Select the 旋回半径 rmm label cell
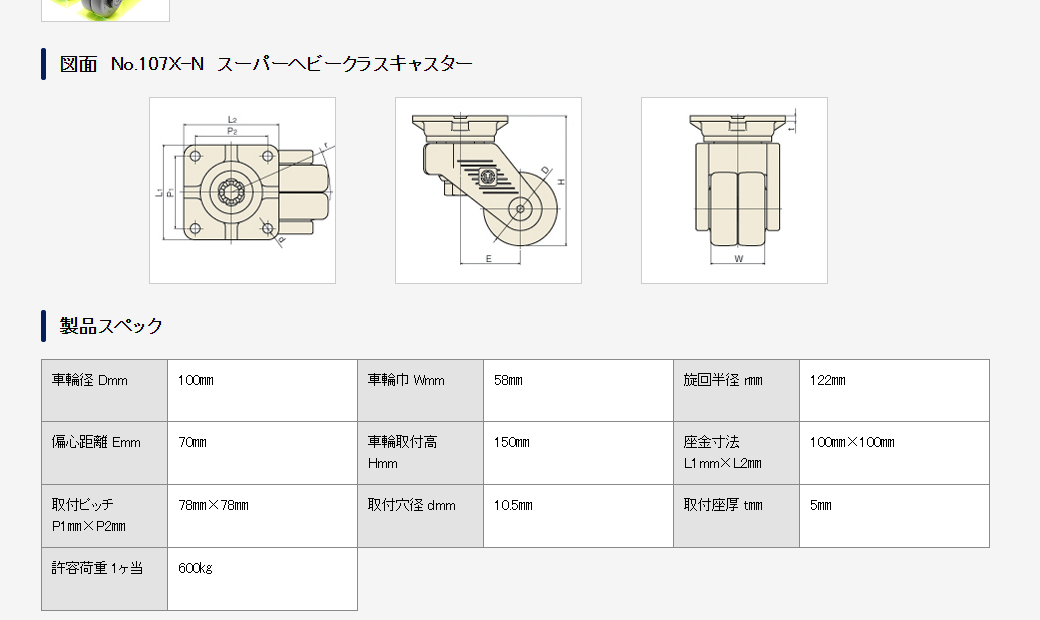The image size is (1040, 620). pyautogui.click(x=736, y=390)
